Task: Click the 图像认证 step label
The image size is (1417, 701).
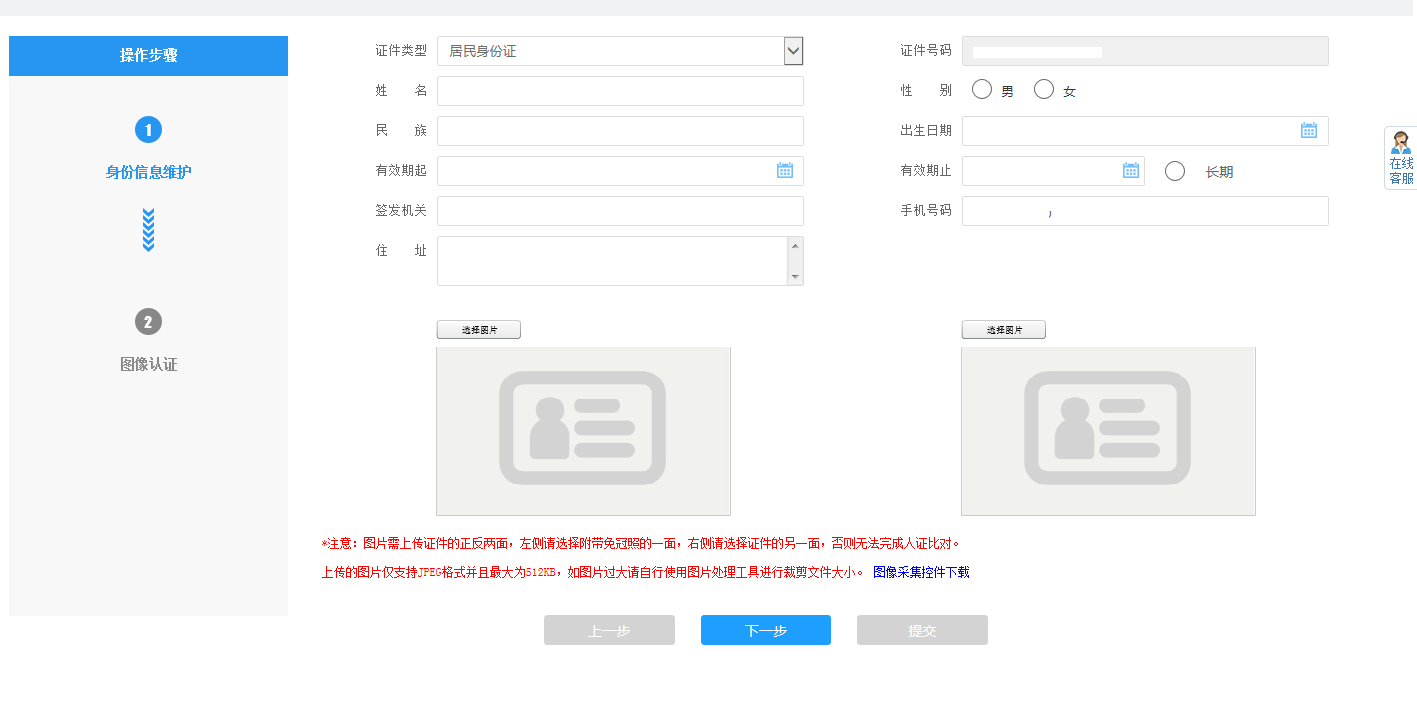Action: (x=148, y=365)
